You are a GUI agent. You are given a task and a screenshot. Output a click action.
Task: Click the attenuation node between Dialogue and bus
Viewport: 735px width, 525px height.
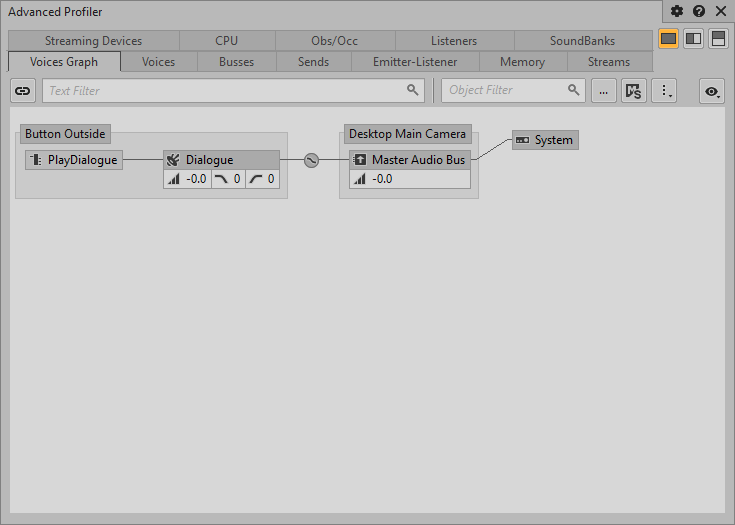tap(311, 160)
